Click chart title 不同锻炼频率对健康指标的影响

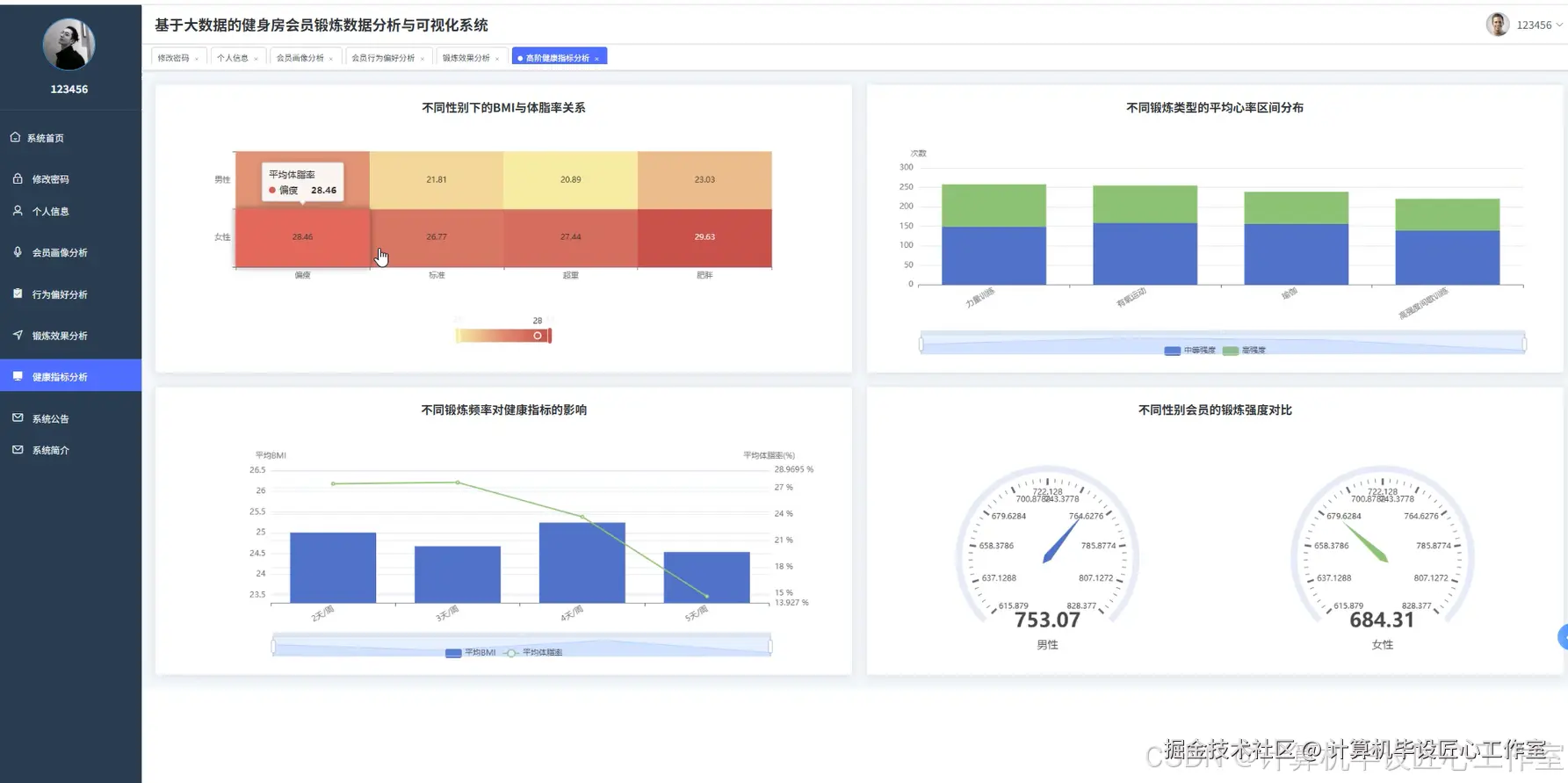[x=503, y=410]
